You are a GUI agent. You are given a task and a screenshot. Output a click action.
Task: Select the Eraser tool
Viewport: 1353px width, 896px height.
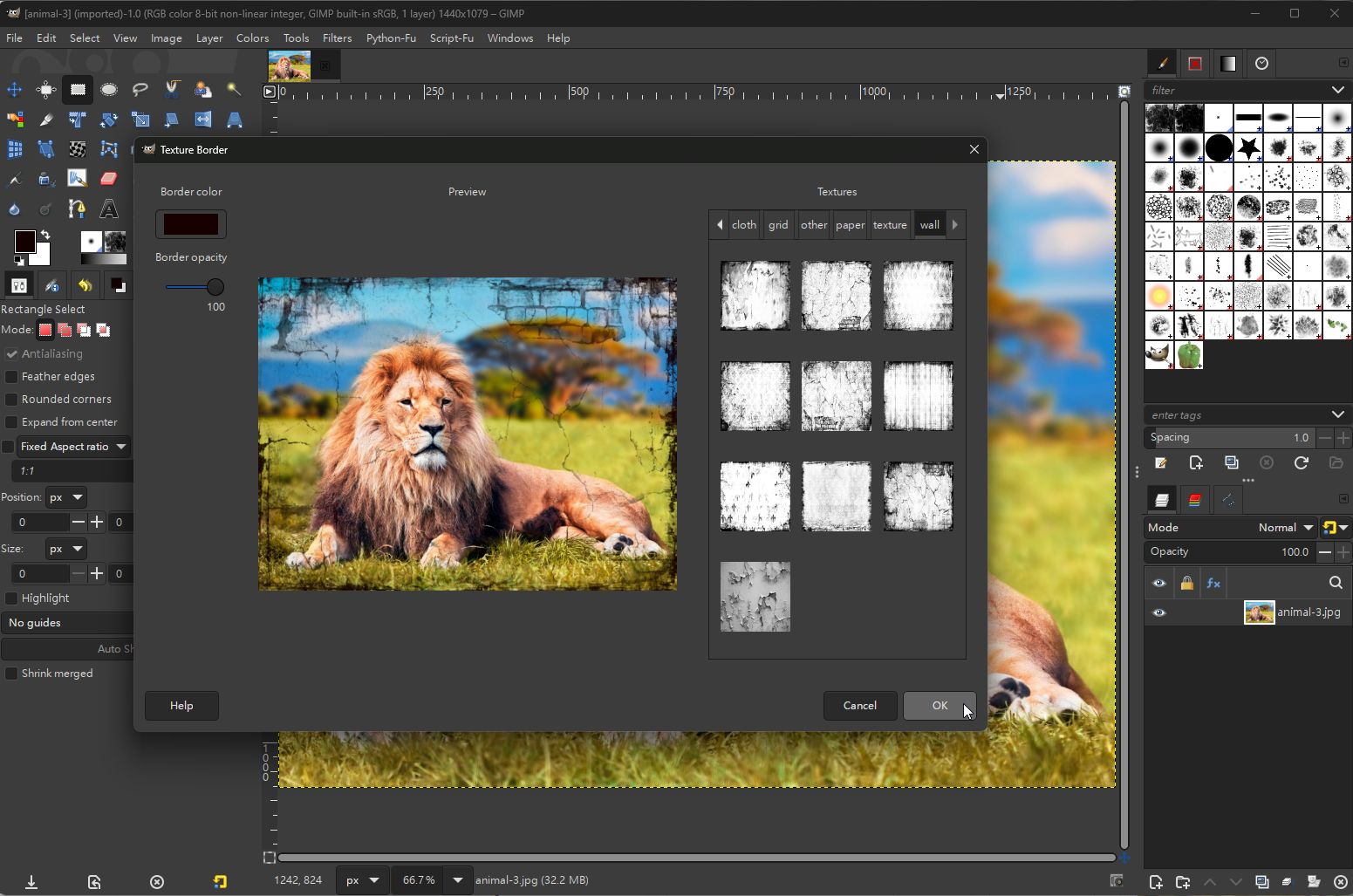point(109,179)
